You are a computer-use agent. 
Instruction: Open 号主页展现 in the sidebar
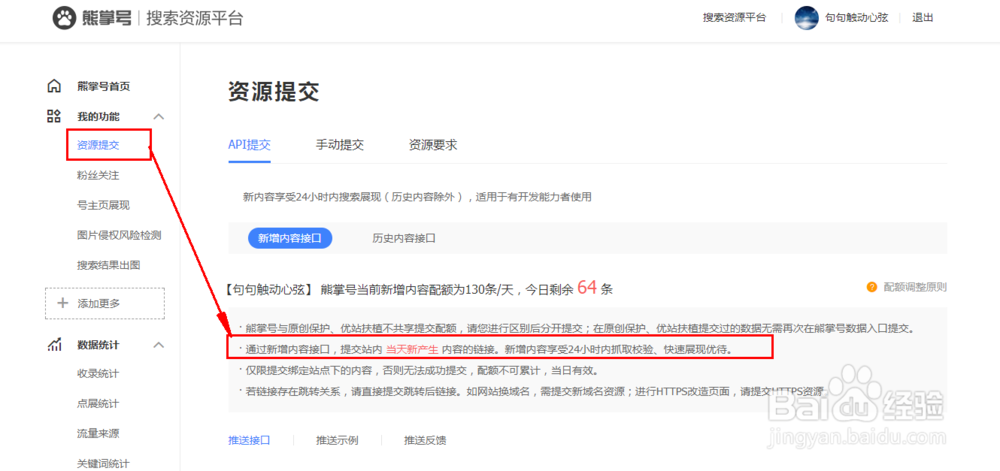click(103, 205)
